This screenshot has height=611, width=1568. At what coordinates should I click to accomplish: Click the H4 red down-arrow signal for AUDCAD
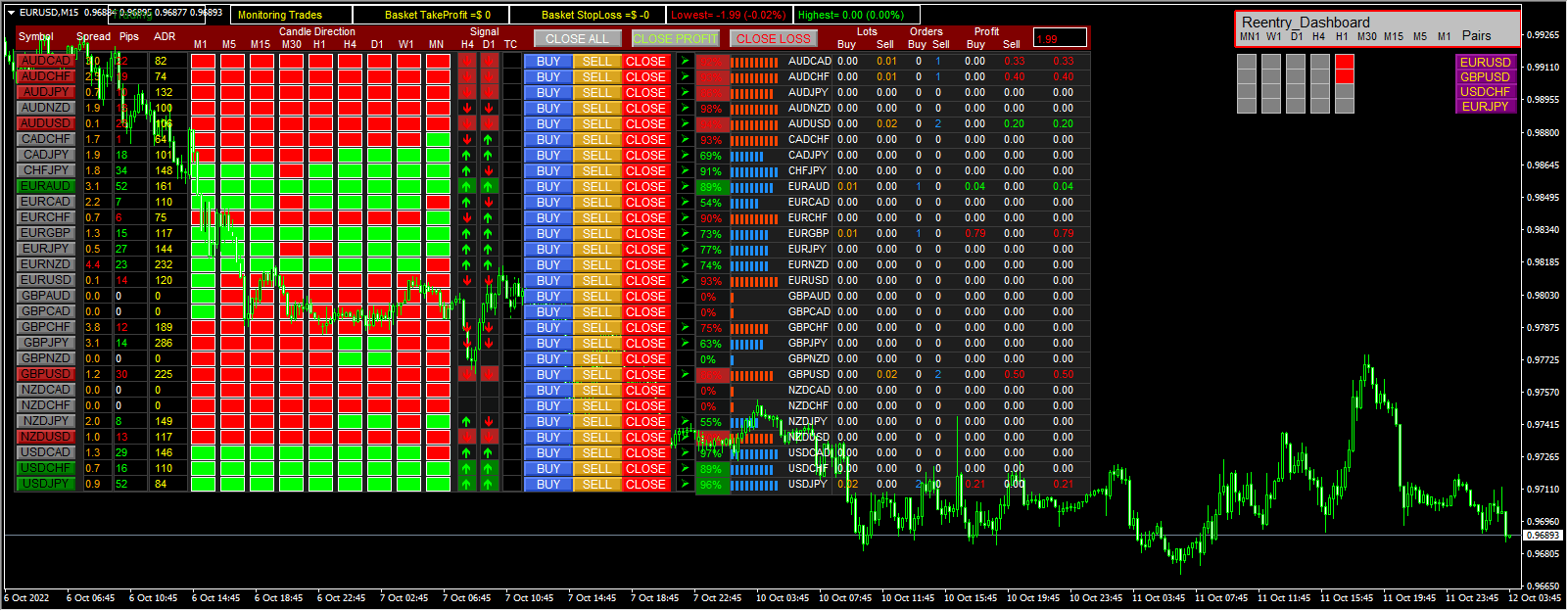[467, 61]
